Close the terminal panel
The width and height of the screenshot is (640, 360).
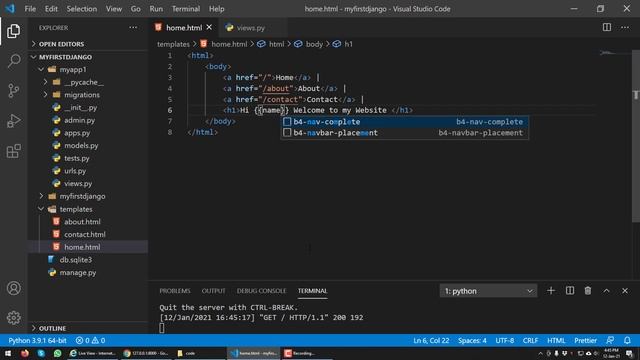(625, 291)
